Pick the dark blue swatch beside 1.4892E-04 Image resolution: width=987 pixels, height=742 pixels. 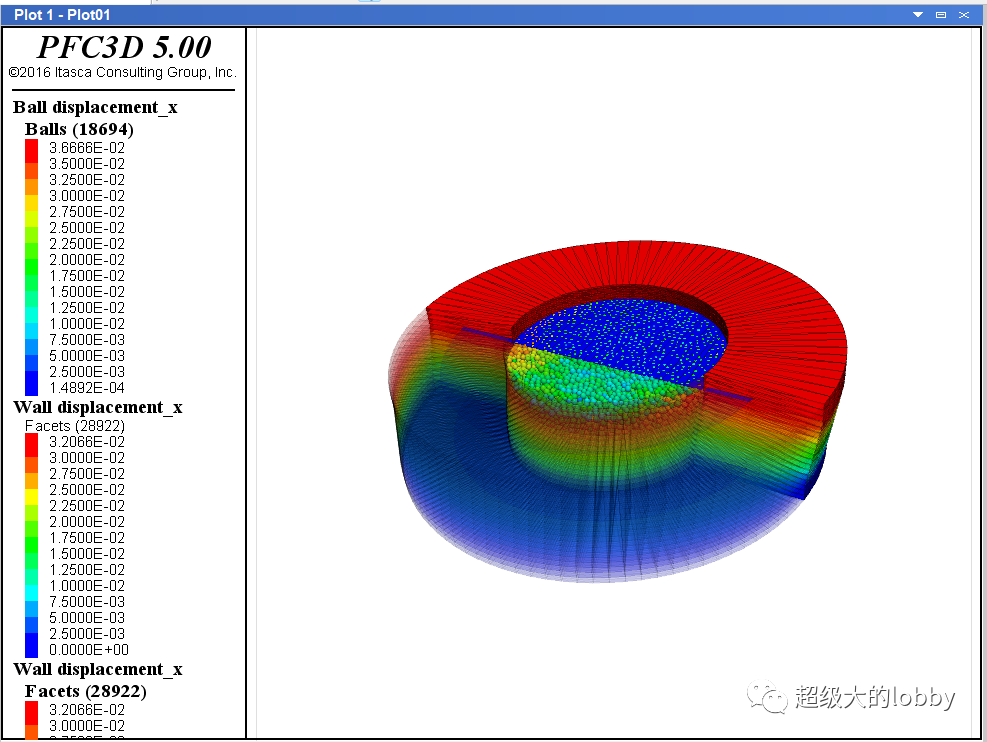(31, 383)
